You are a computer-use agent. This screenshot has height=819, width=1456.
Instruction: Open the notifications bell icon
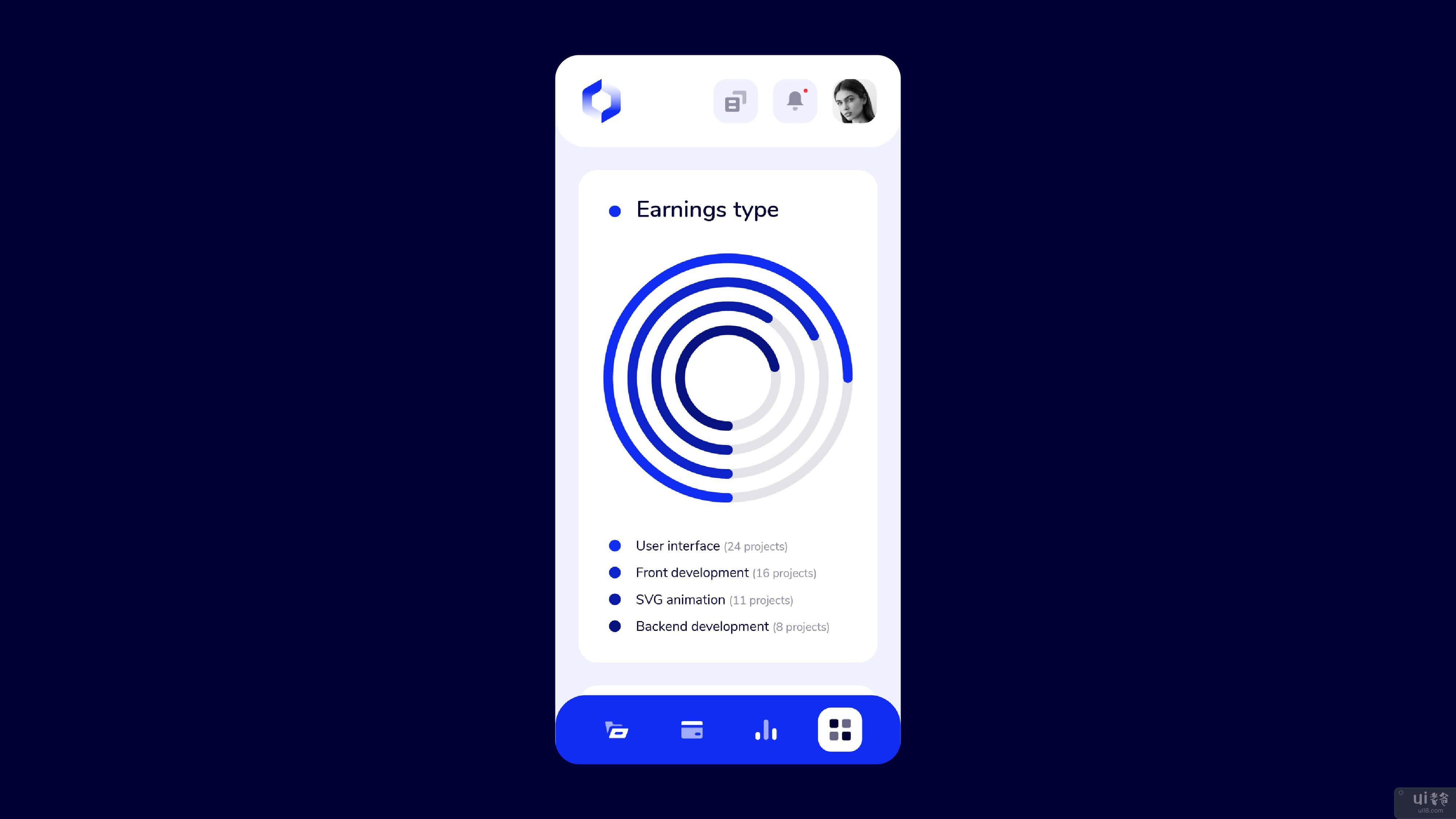point(795,100)
